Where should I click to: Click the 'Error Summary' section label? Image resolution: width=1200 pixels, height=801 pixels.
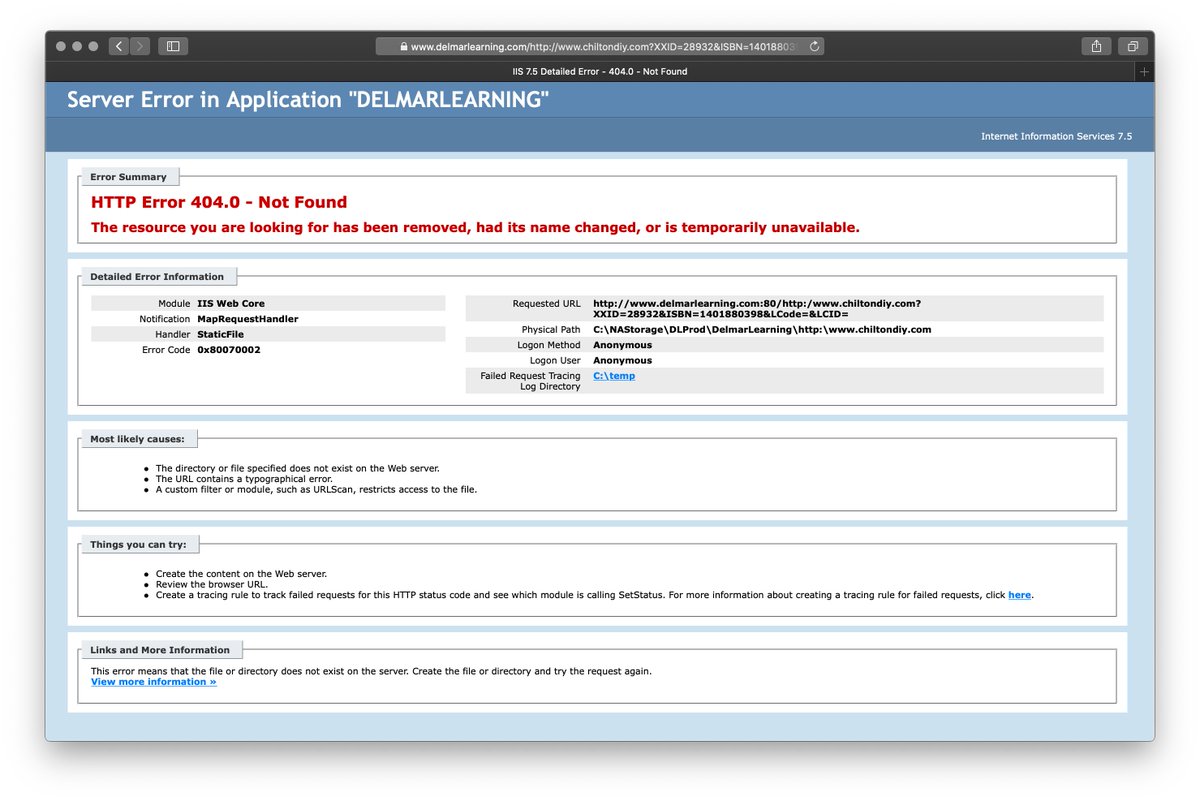(x=128, y=177)
